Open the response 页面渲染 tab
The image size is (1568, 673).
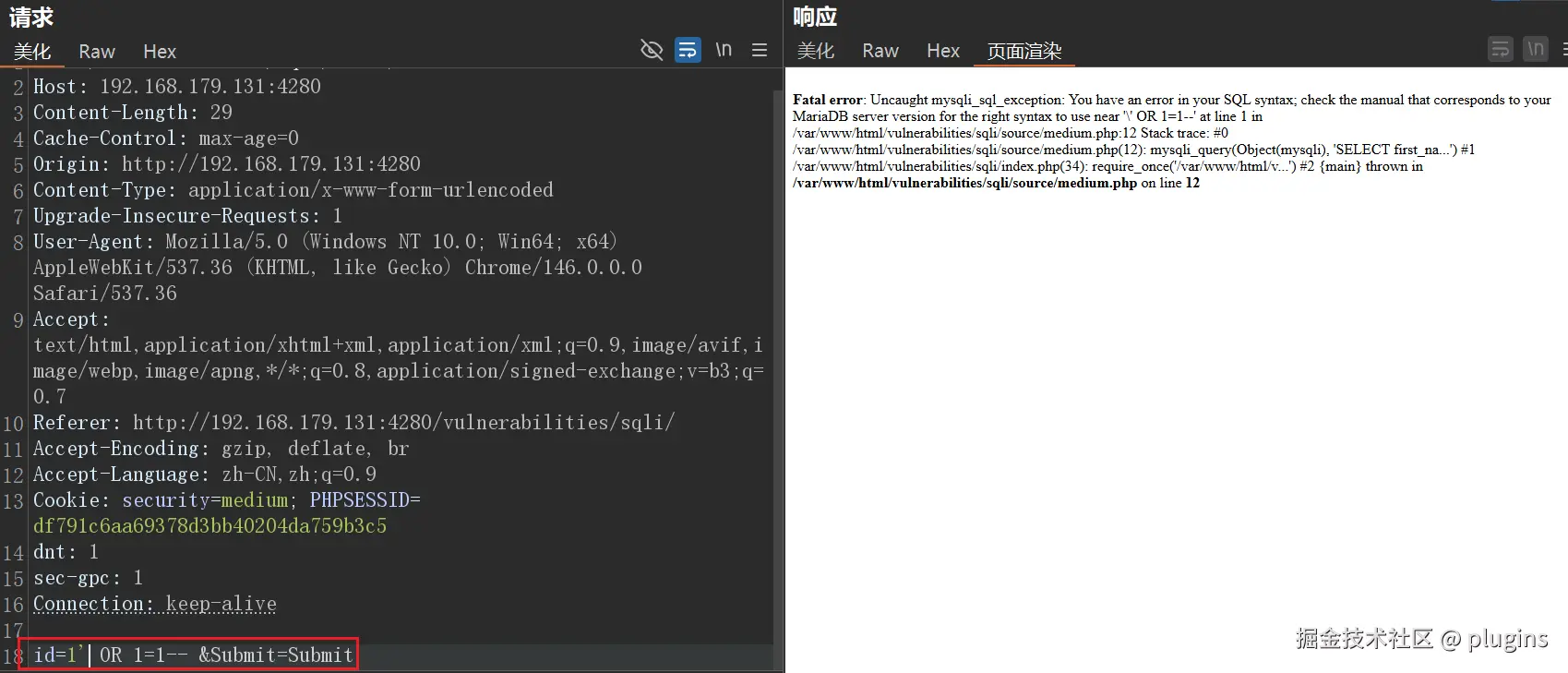[x=1024, y=51]
